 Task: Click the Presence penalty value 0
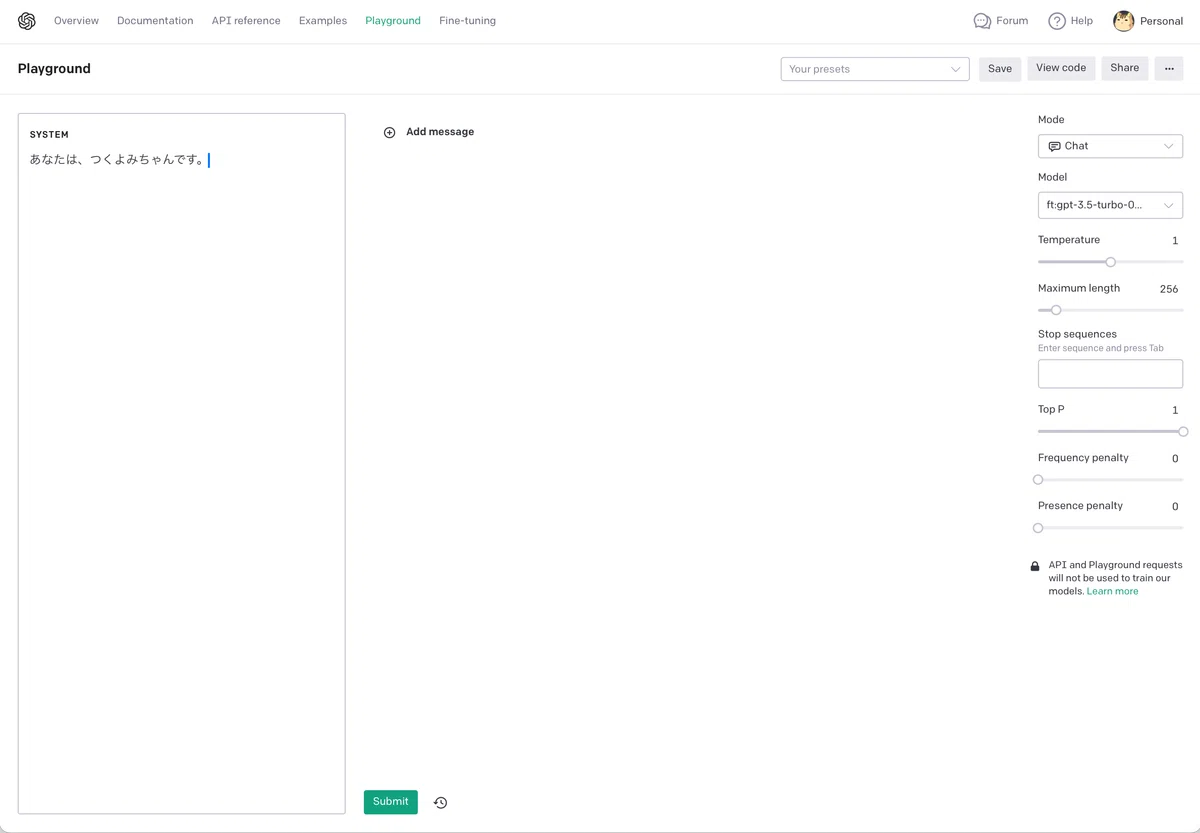tap(1175, 507)
